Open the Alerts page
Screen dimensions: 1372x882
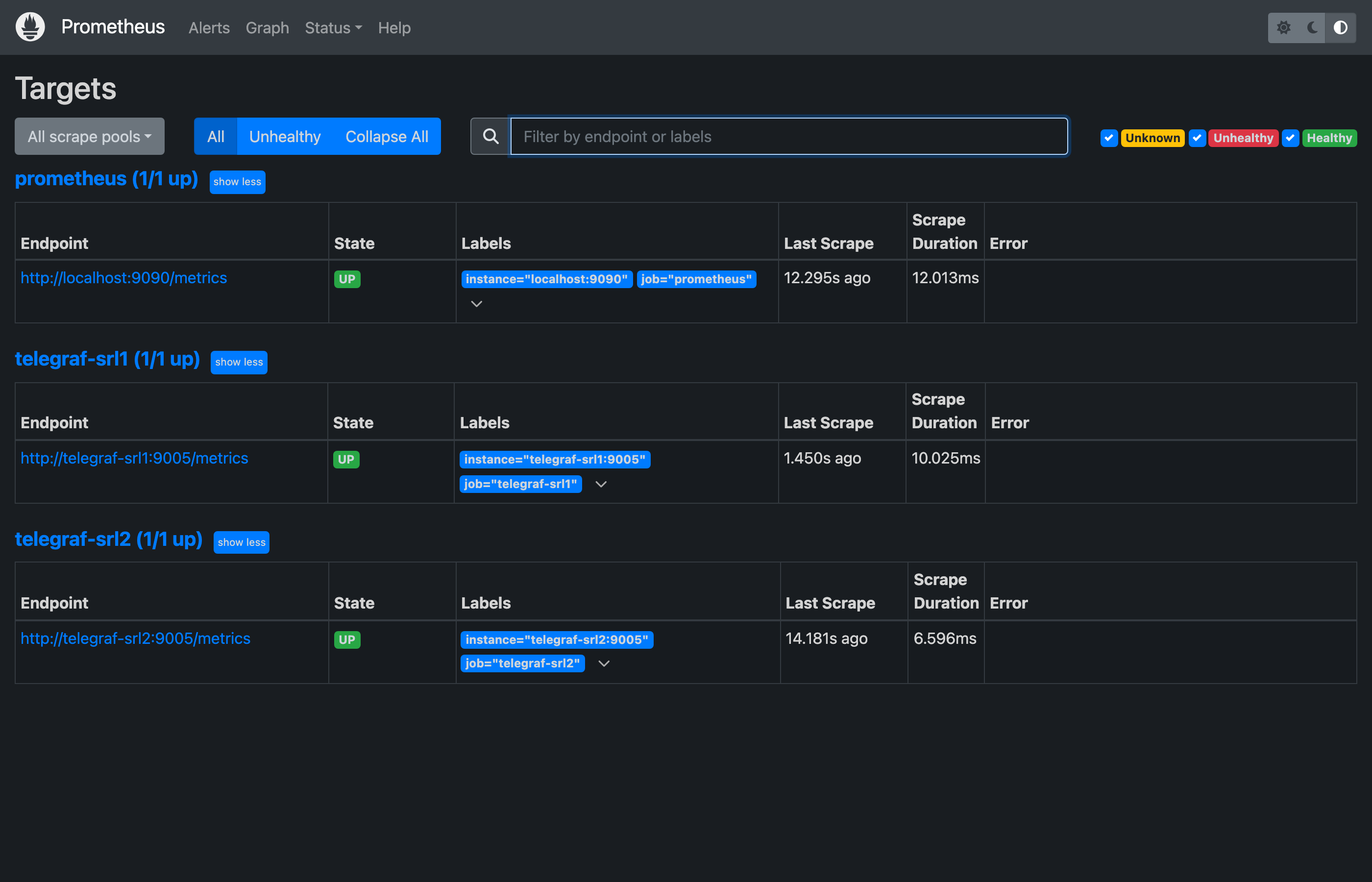pos(209,27)
